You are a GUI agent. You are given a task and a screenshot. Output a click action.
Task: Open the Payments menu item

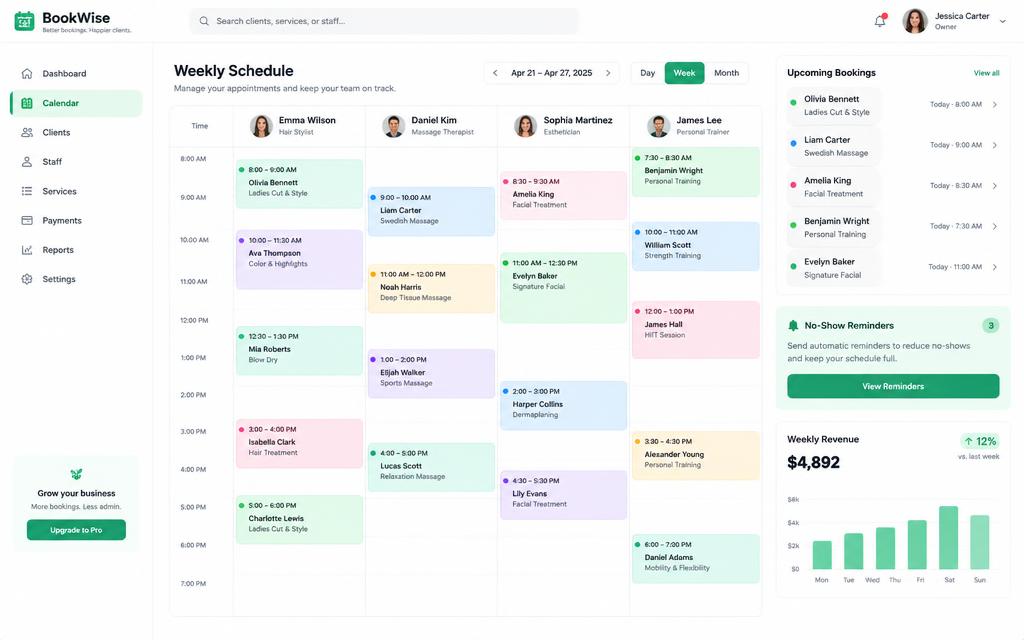pyautogui.click(x=76, y=221)
